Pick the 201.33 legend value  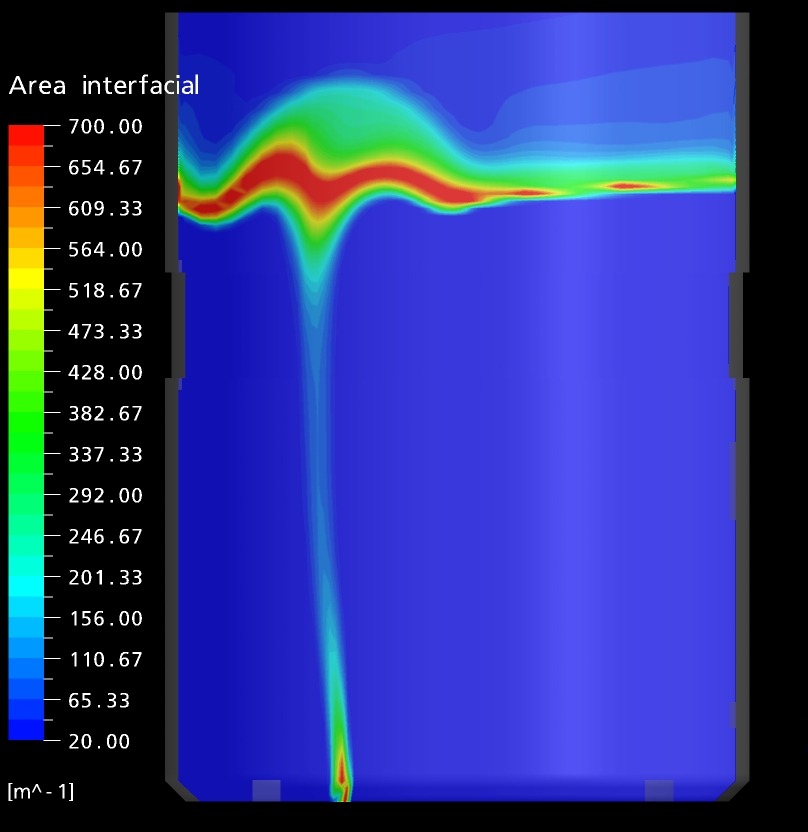coord(105,578)
